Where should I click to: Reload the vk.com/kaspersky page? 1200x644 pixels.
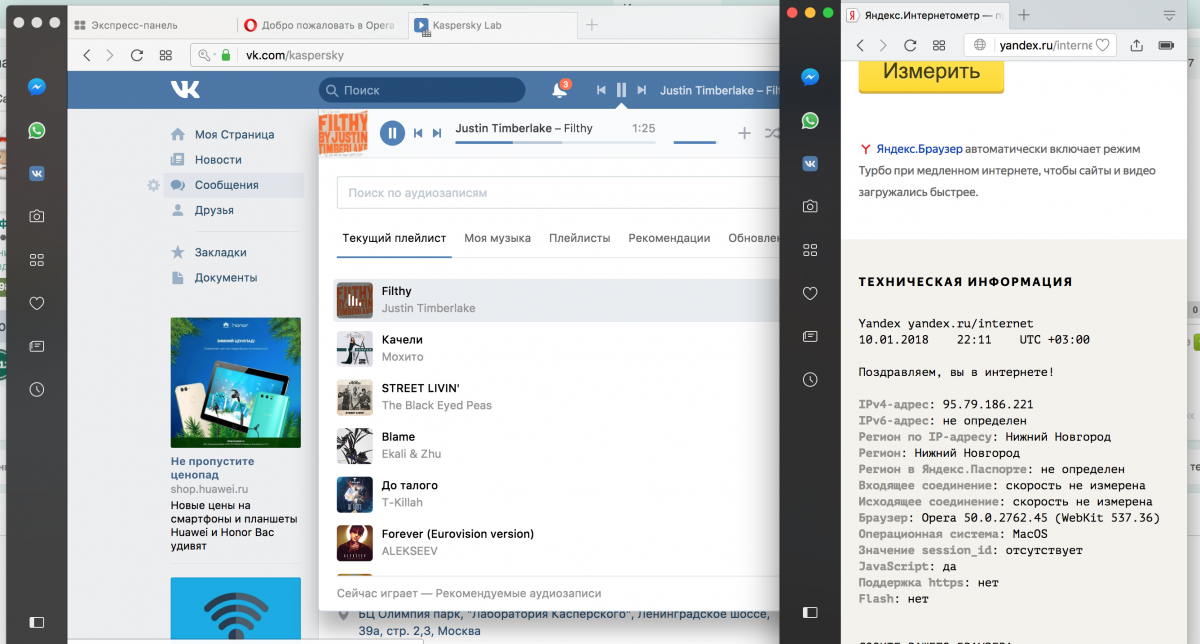[x=137, y=55]
